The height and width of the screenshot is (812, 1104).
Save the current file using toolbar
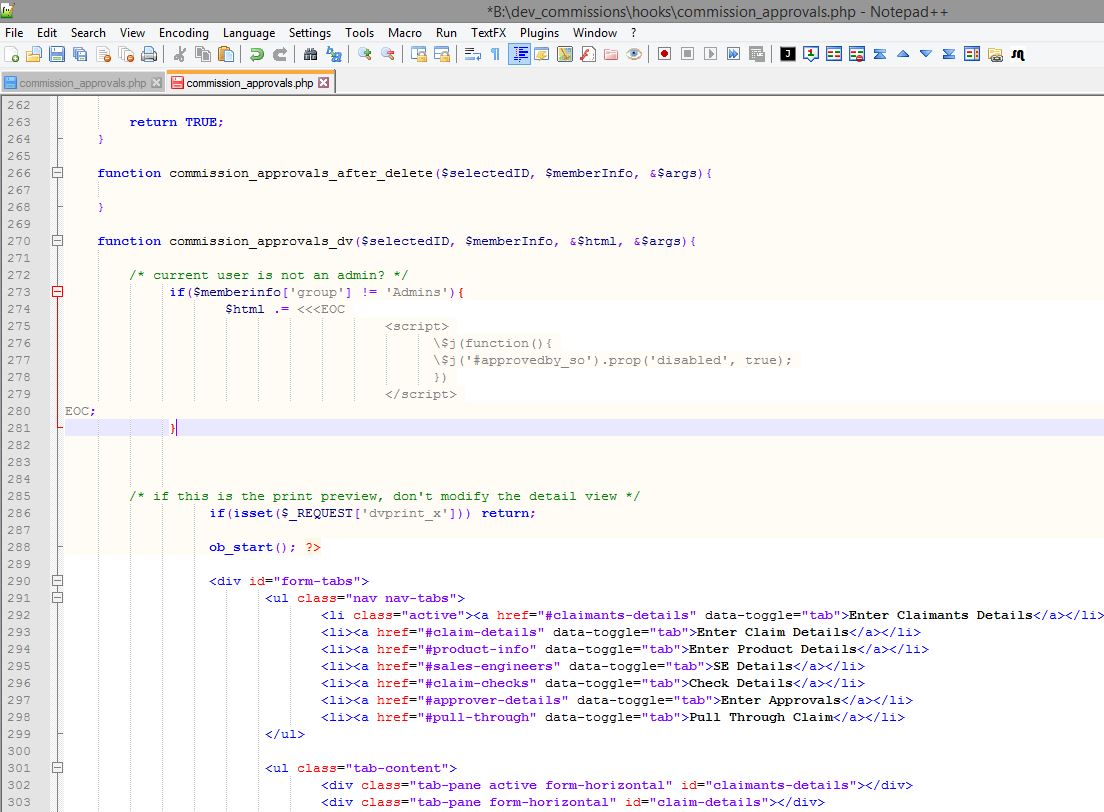[x=57, y=54]
